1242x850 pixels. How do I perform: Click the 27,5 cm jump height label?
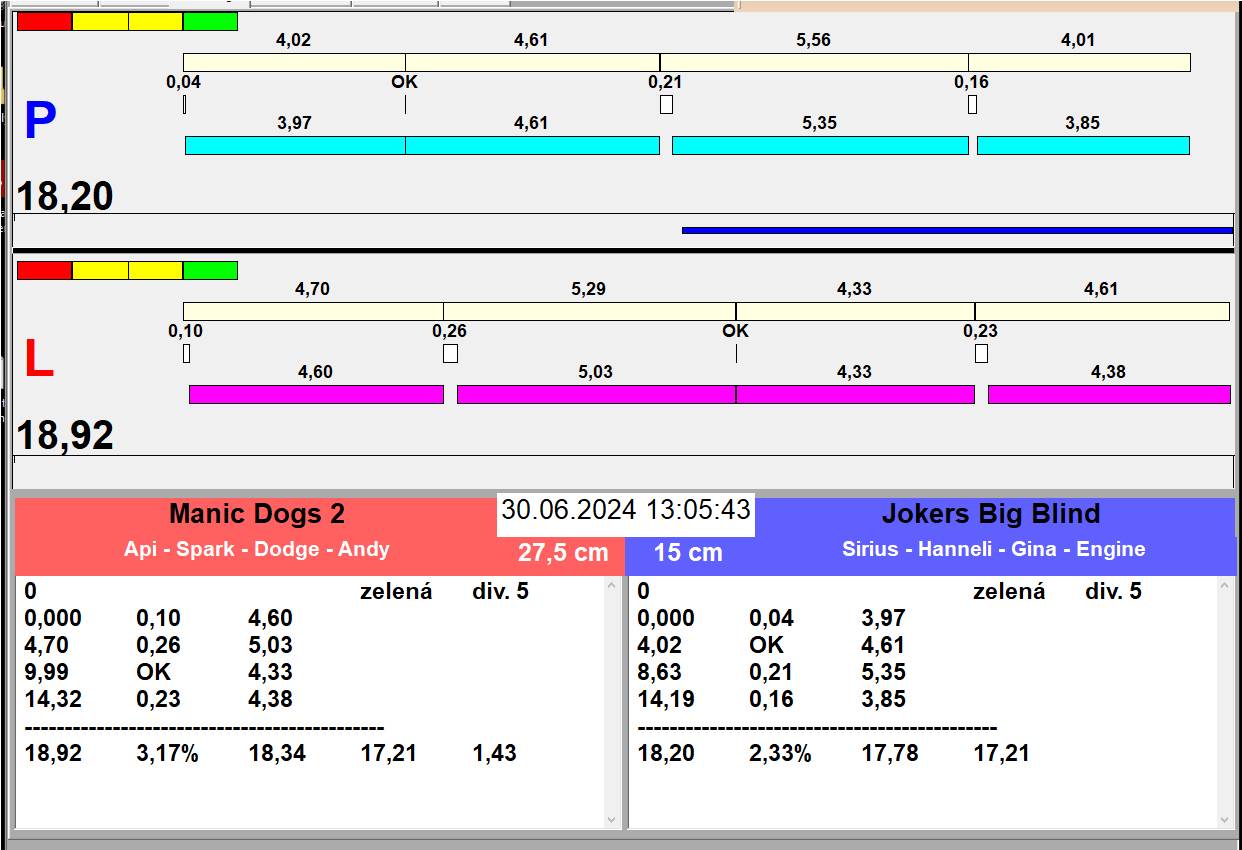click(563, 552)
